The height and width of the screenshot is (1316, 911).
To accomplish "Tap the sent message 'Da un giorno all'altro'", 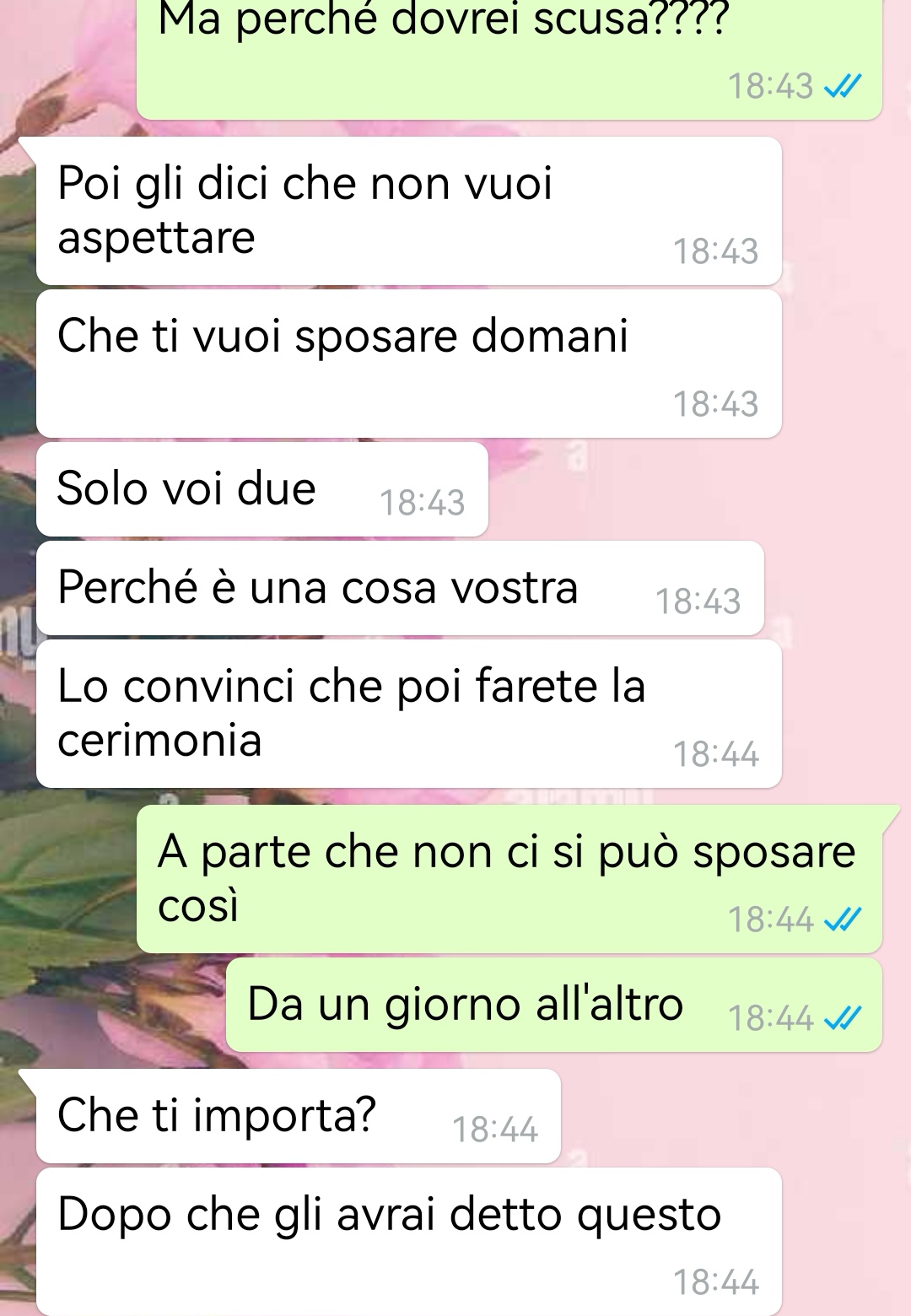I will (x=554, y=1005).
